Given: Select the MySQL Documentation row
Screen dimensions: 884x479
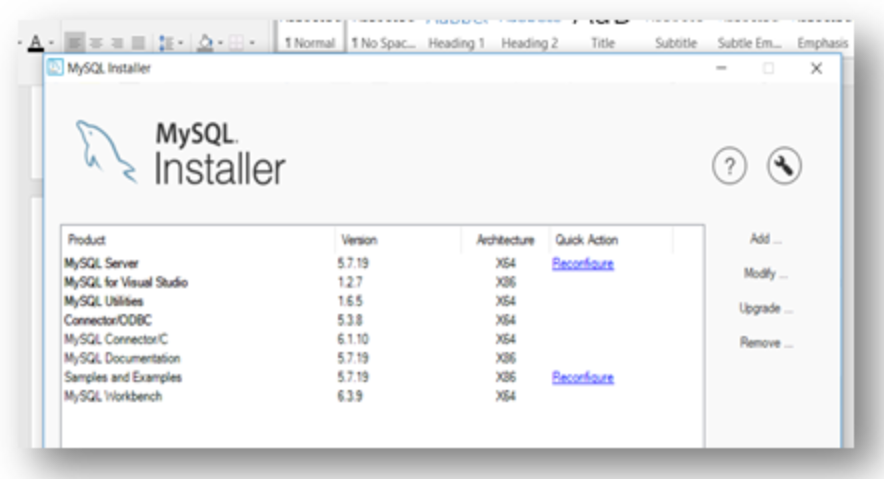Looking at the screenshot, I should (382, 358).
